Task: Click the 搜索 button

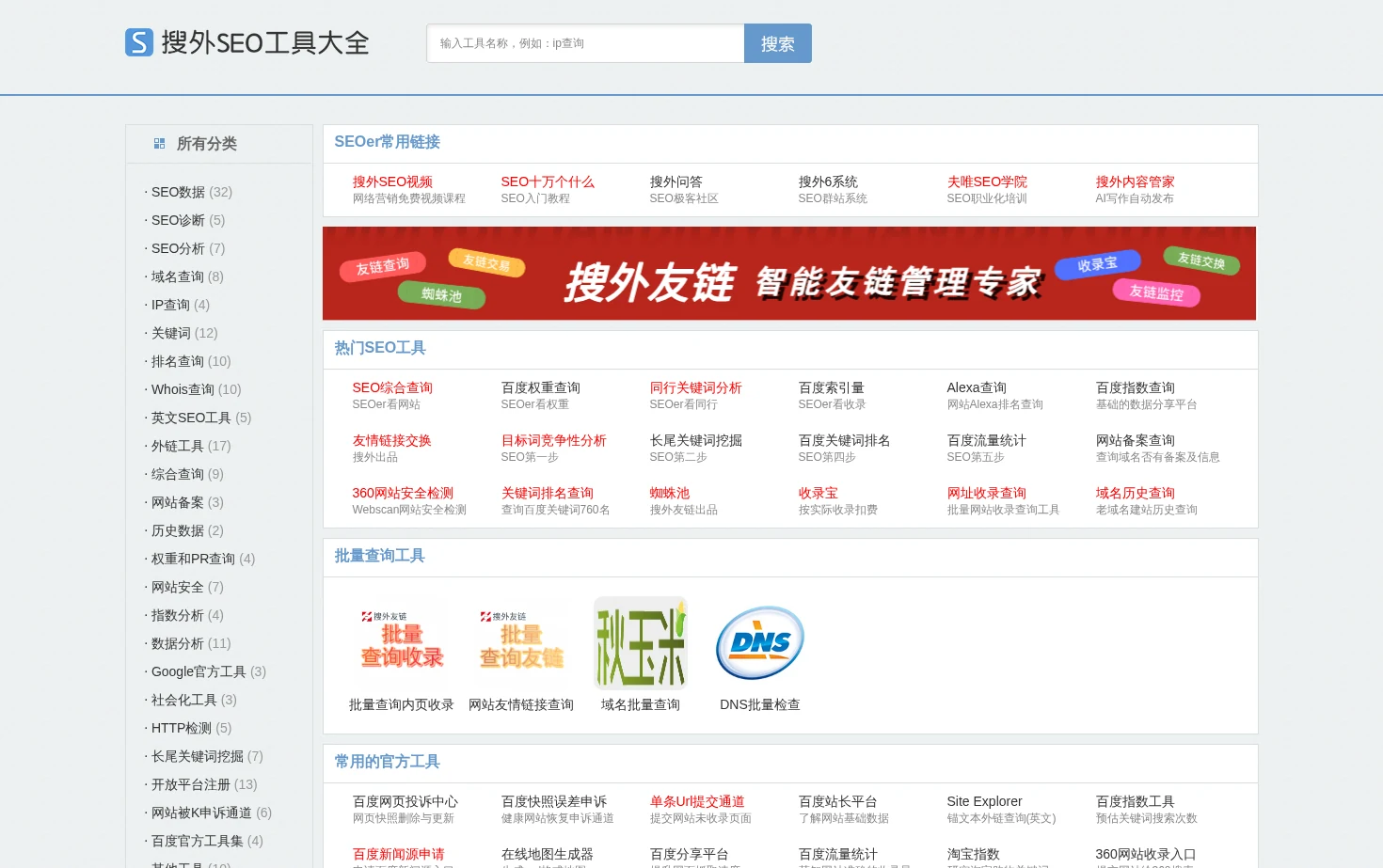Action: coord(778,43)
